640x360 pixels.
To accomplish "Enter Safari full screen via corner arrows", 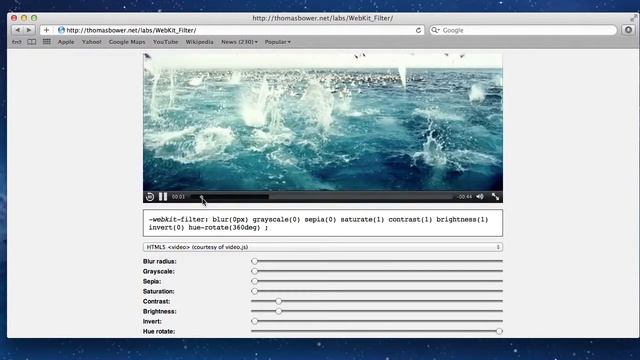I will tap(633, 18).
